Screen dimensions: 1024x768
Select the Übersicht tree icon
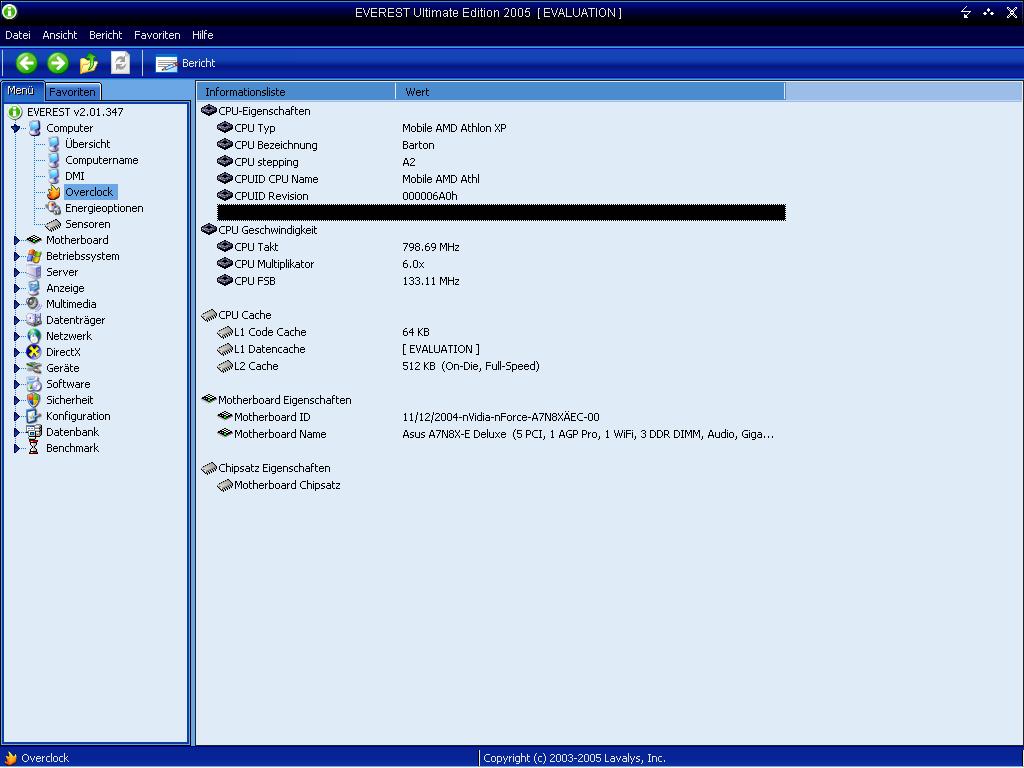coord(54,144)
